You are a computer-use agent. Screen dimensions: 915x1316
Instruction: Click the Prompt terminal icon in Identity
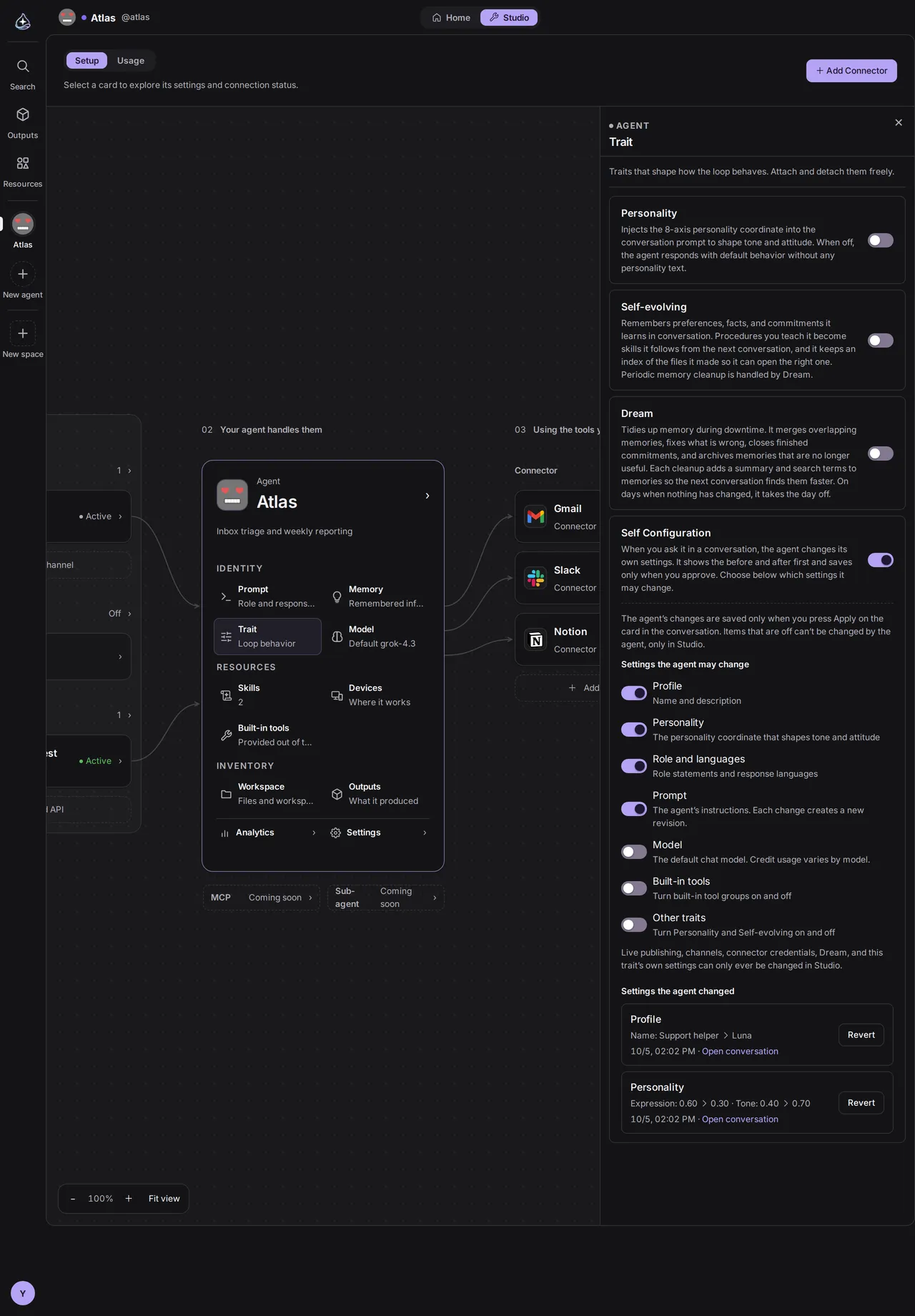[x=226, y=596]
